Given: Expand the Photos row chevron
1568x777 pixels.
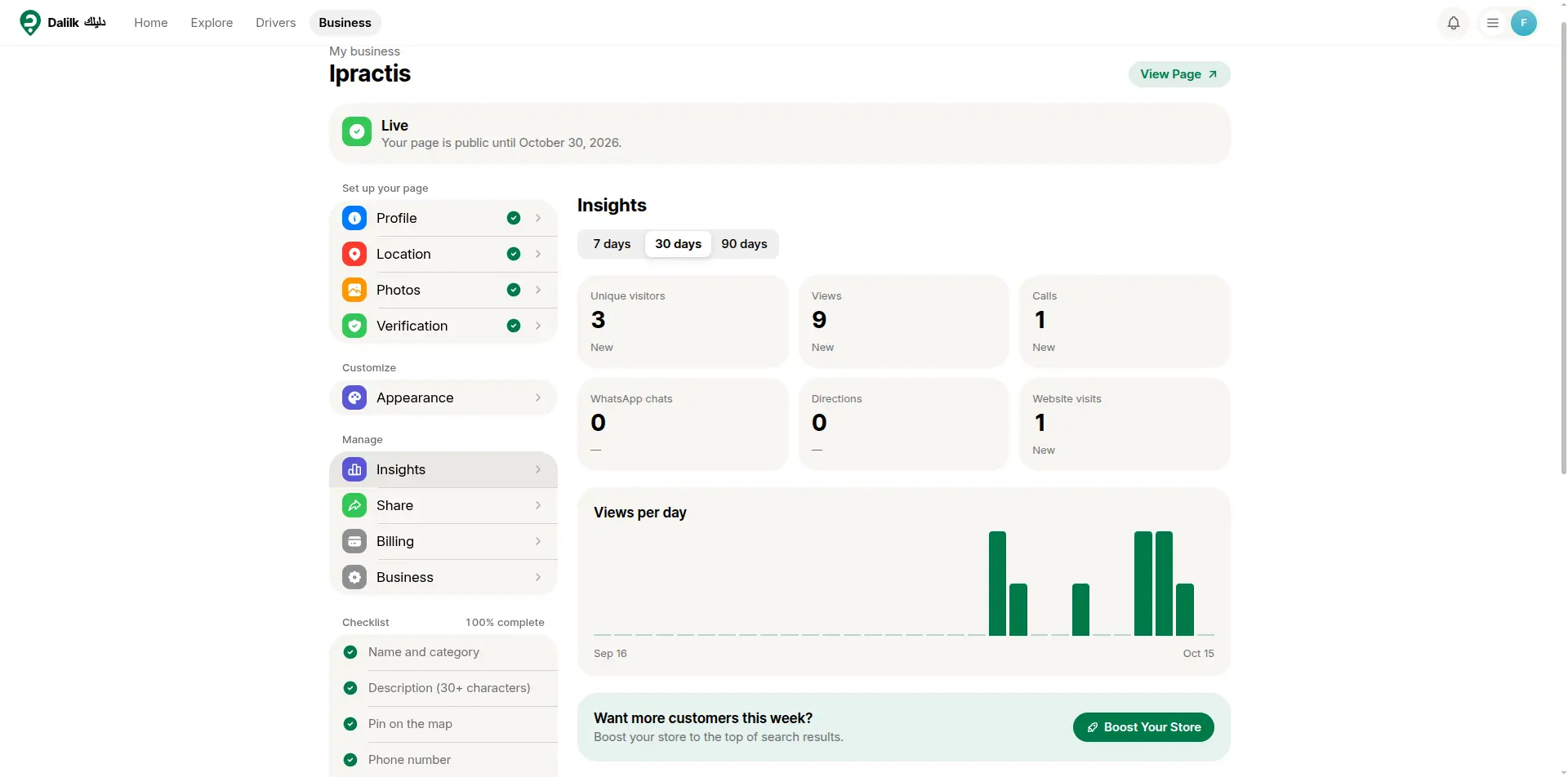Looking at the screenshot, I should [x=538, y=290].
